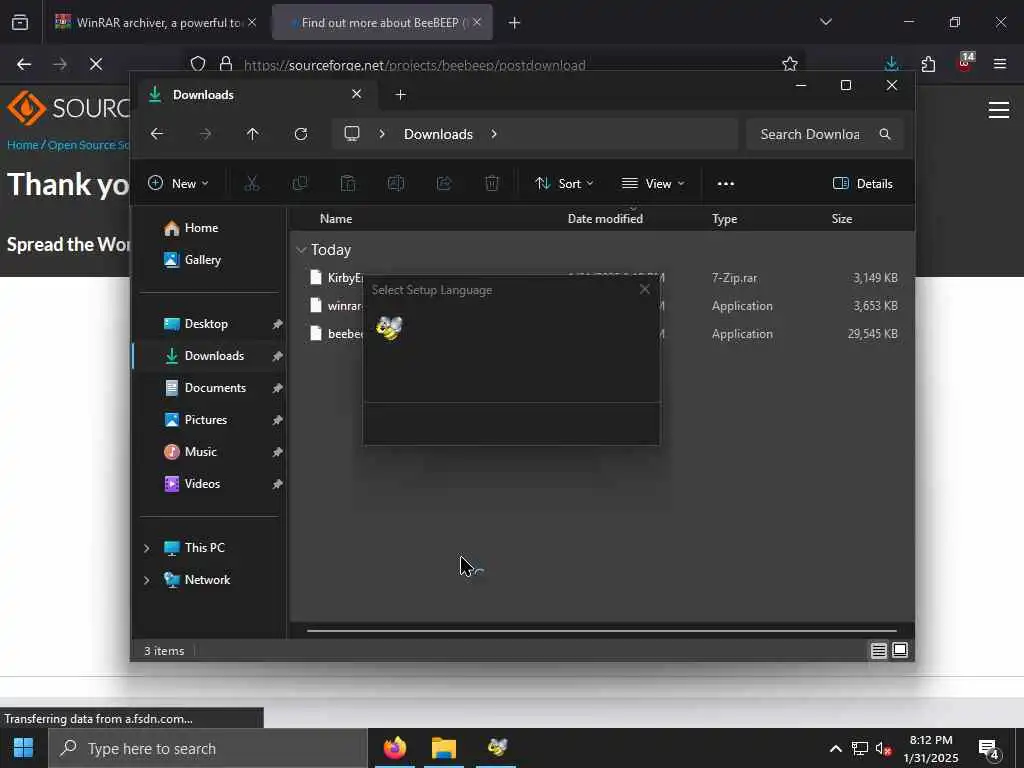
Task: Click the Size column header
Action: [842, 219]
